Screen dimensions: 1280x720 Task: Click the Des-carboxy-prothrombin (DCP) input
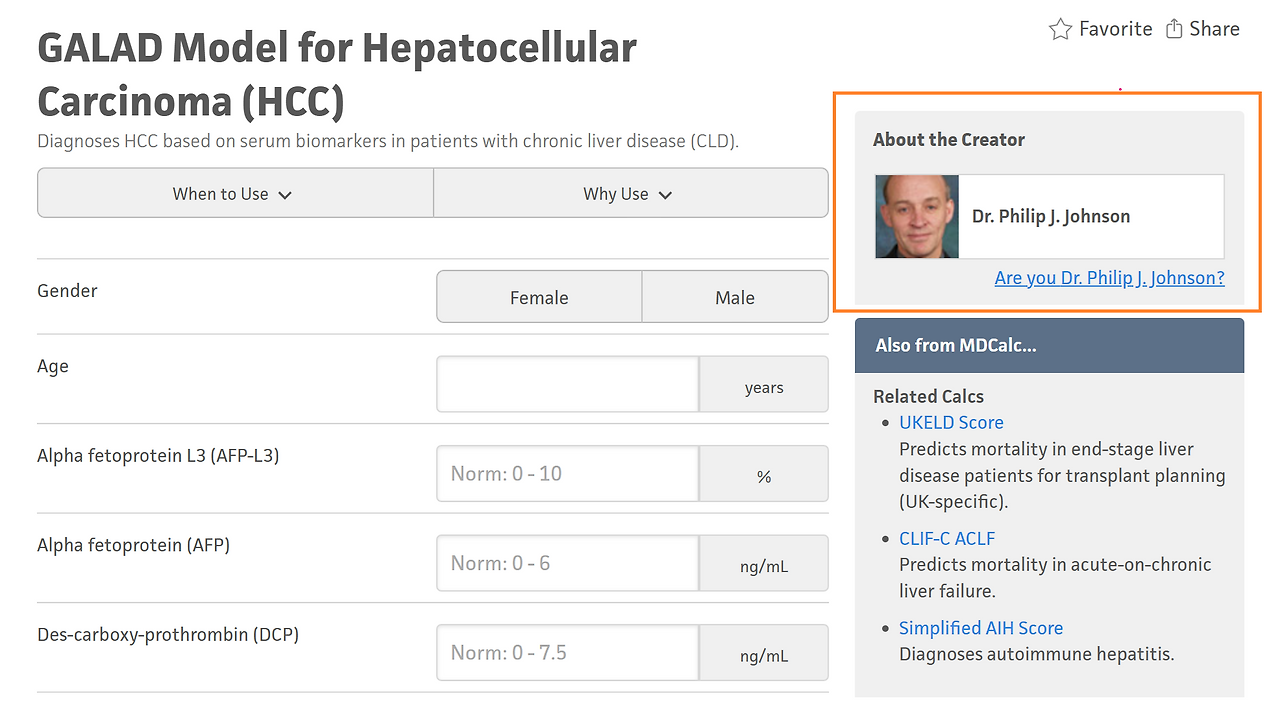(567, 653)
